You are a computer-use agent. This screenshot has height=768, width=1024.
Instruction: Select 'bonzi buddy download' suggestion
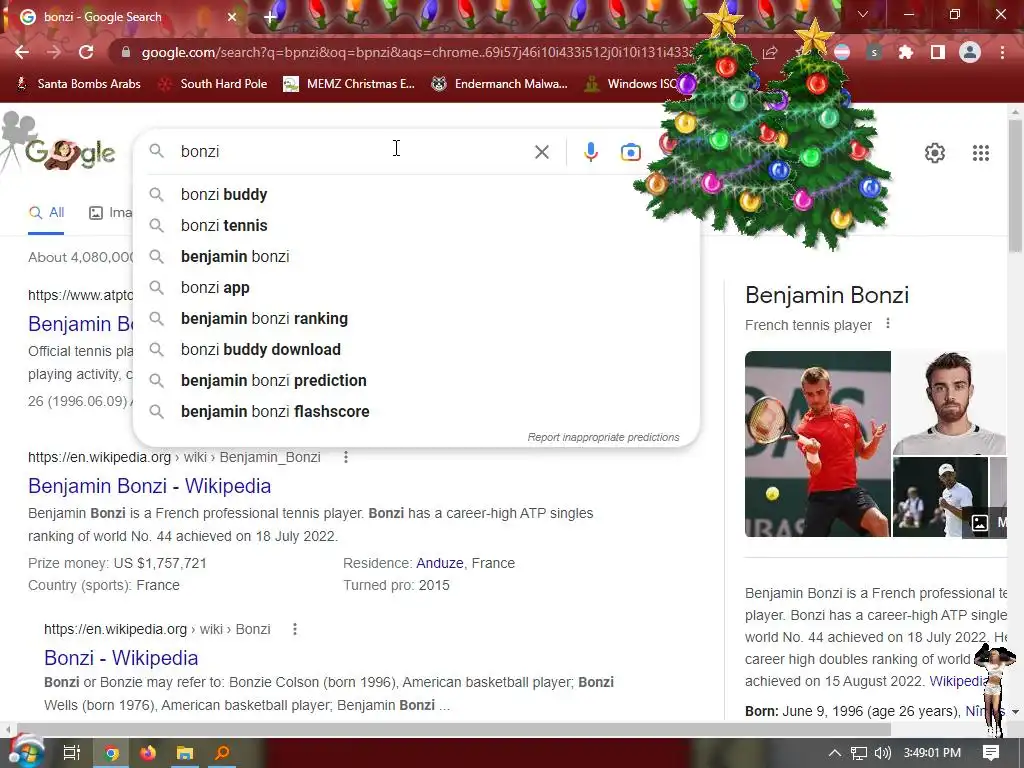(416, 349)
